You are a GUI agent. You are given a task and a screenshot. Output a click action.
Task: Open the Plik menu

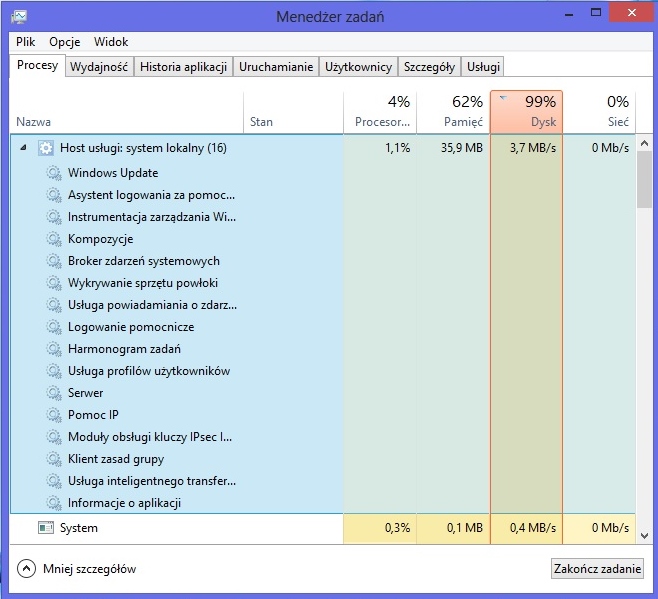26,42
